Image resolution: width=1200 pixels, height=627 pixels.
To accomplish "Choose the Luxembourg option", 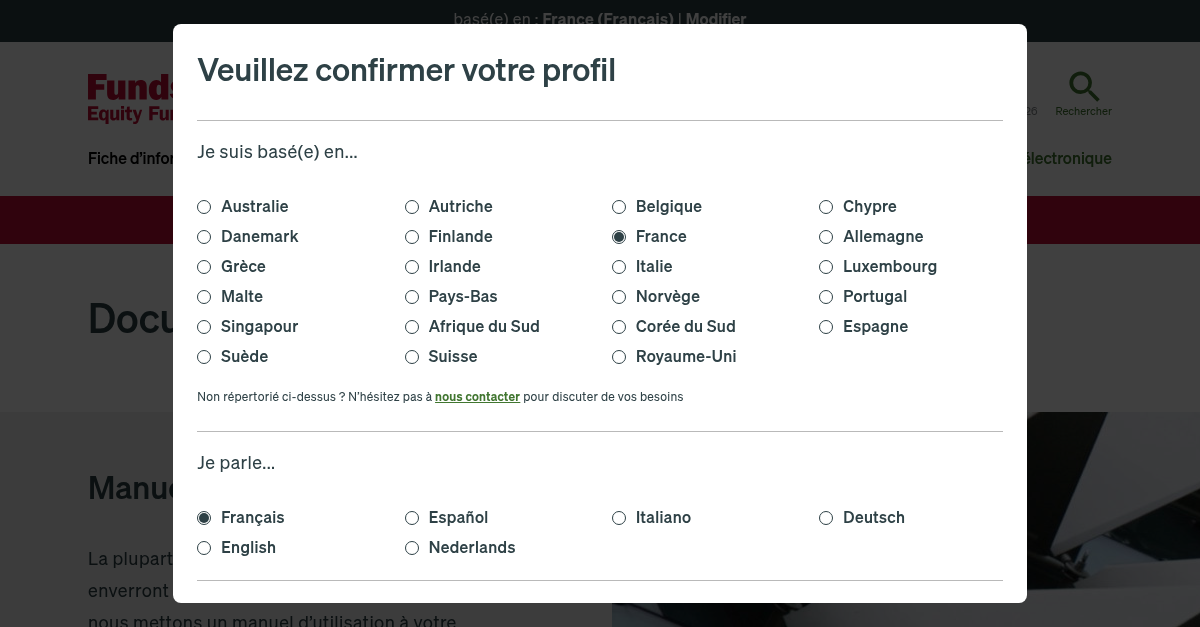I will click(826, 267).
